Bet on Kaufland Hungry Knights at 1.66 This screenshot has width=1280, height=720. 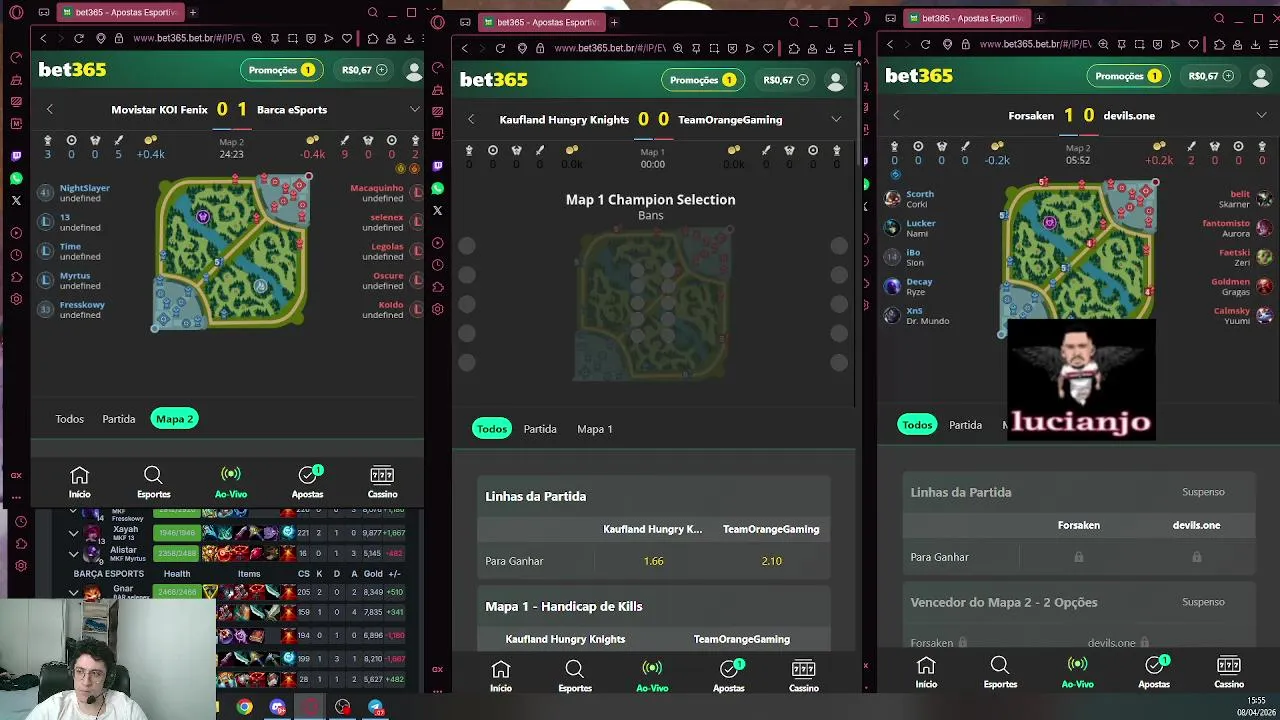point(653,561)
